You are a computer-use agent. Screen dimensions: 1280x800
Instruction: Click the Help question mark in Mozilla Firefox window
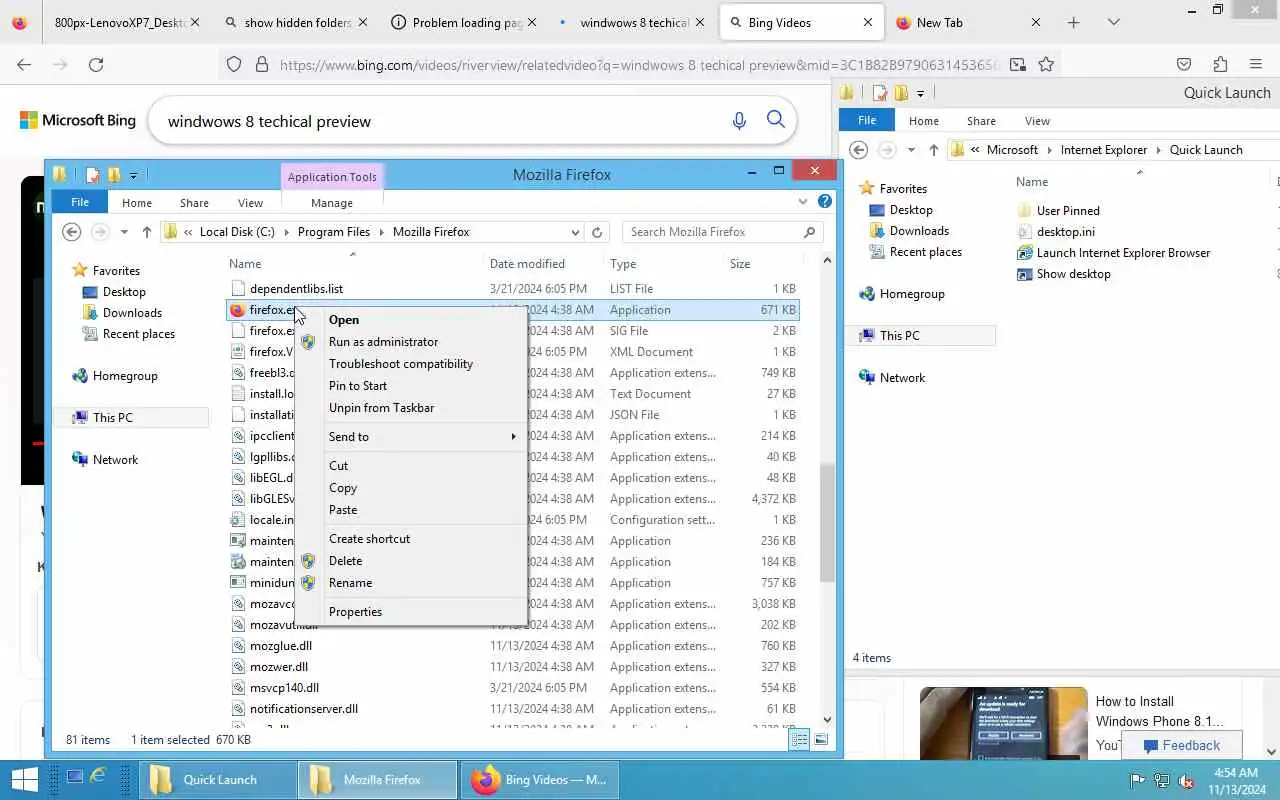tap(825, 201)
